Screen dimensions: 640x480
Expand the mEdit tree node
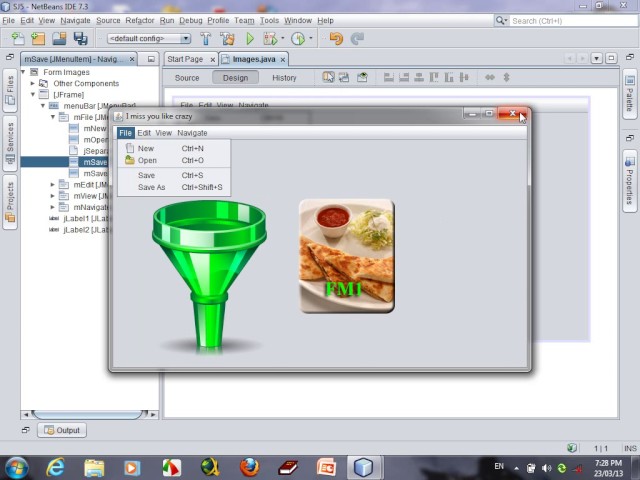(x=53, y=184)
